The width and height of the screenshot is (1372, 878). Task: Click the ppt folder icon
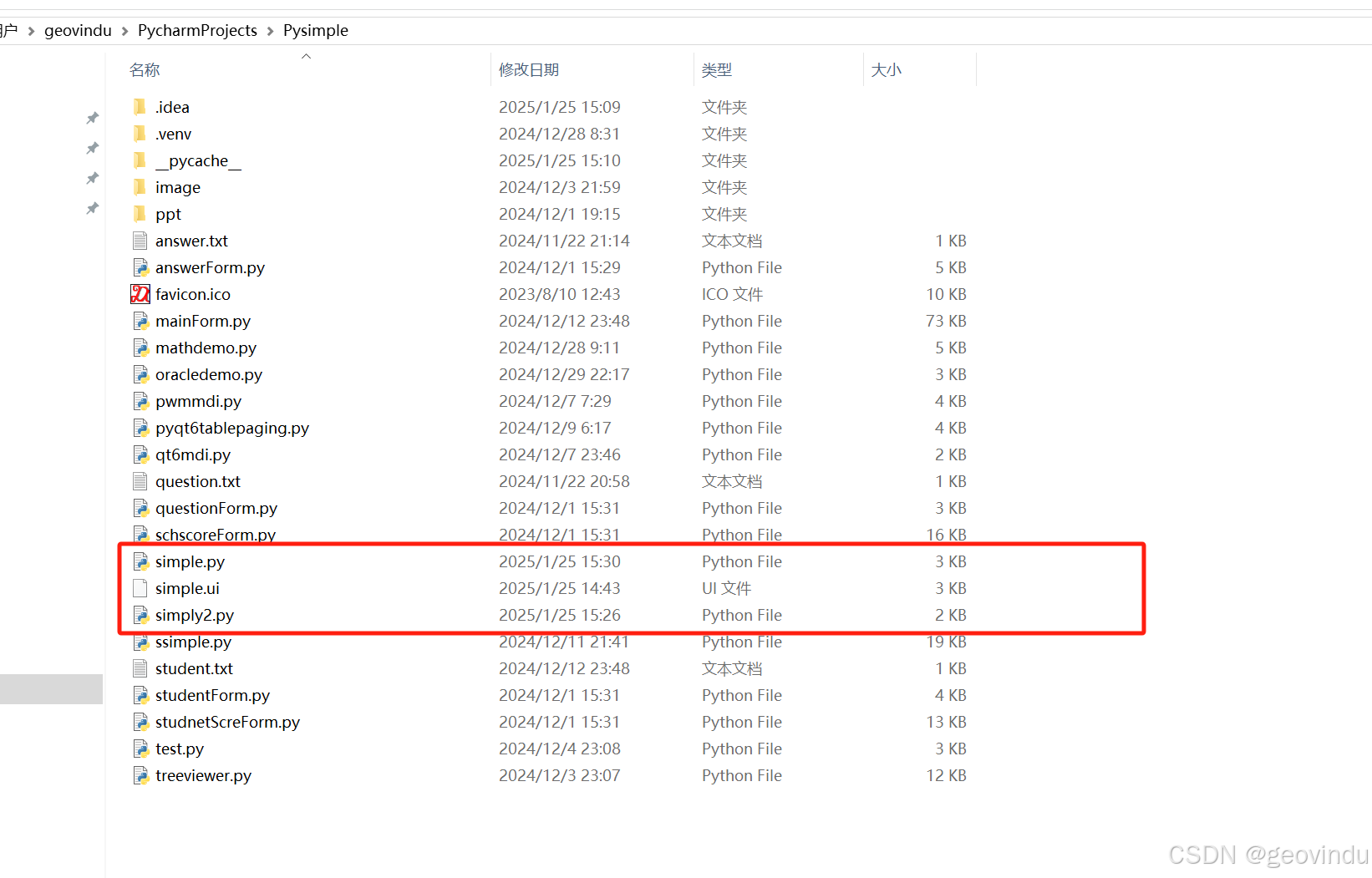pos(140,214)
